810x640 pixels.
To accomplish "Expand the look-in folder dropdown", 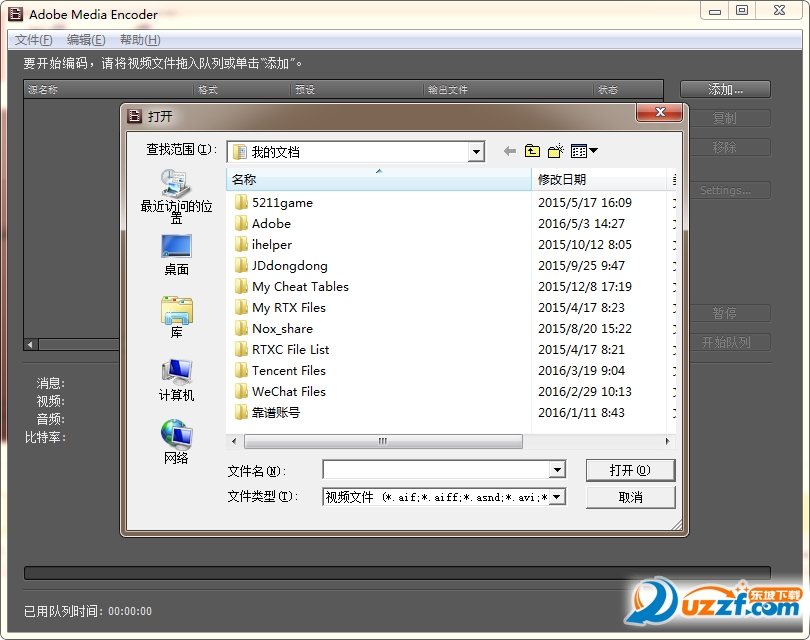I will pyautogui.click(x=476, y=152).
